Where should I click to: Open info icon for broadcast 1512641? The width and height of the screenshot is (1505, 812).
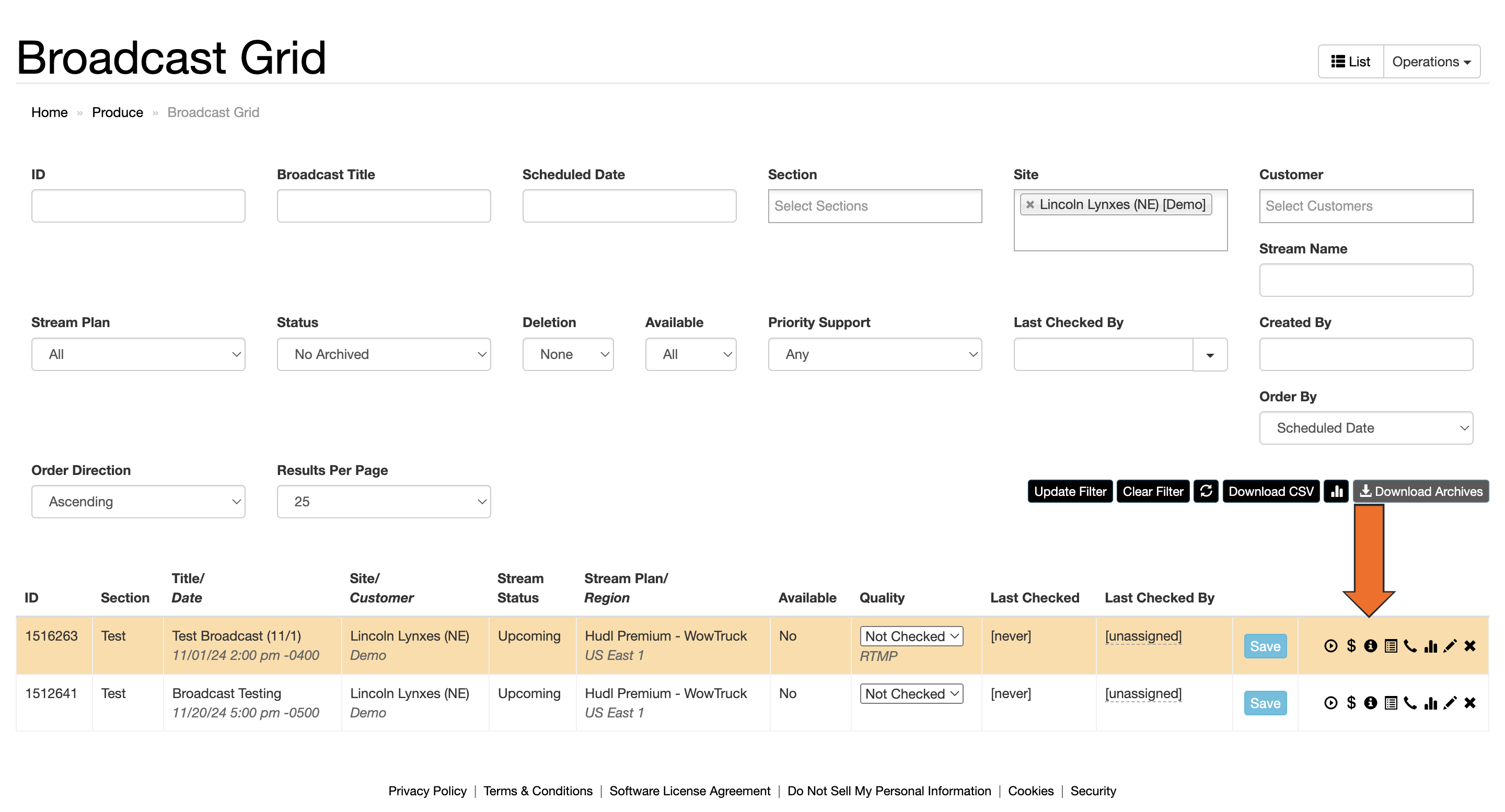point(1370,703)
